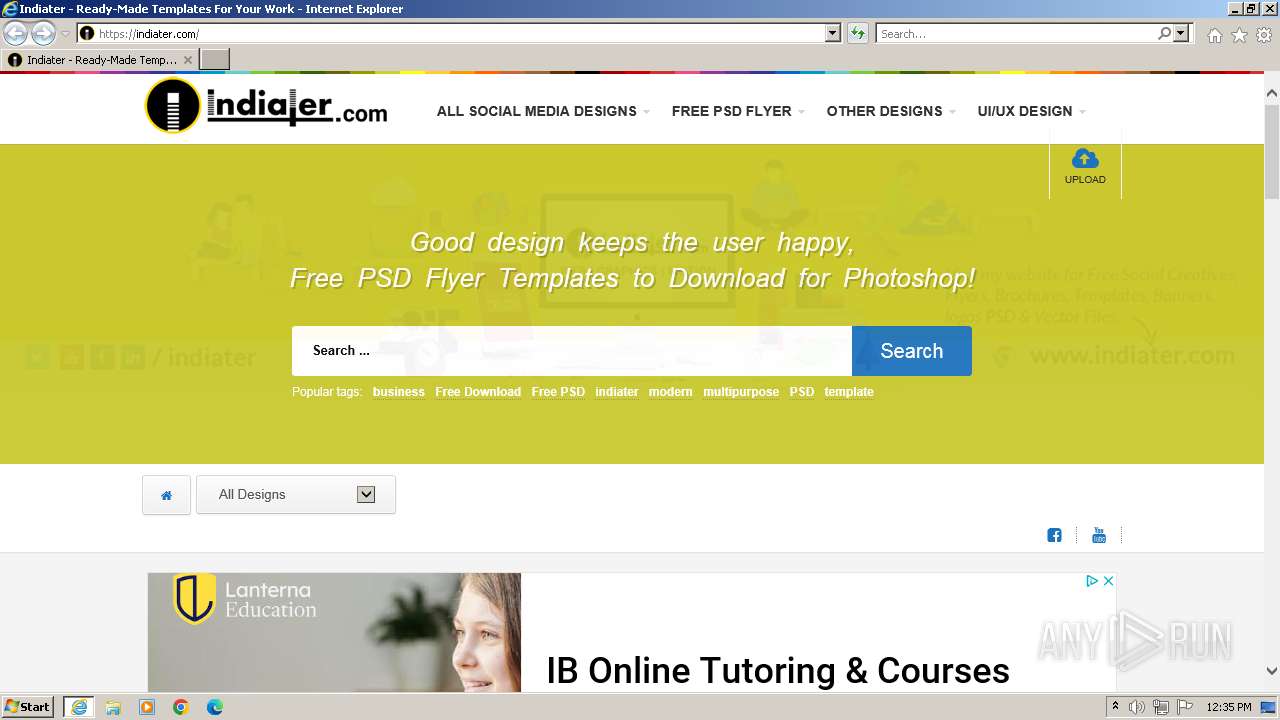Click the business popular tag
1280x720 pixels.
[x=399, y=392]
